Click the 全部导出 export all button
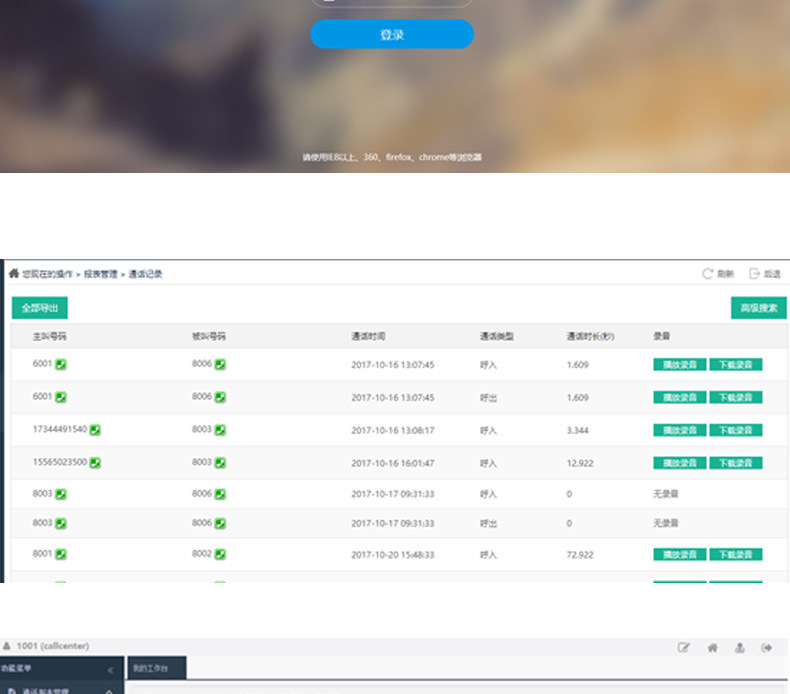Image resolution: width=790 pixels, height=694 pixels. (40, 308)
